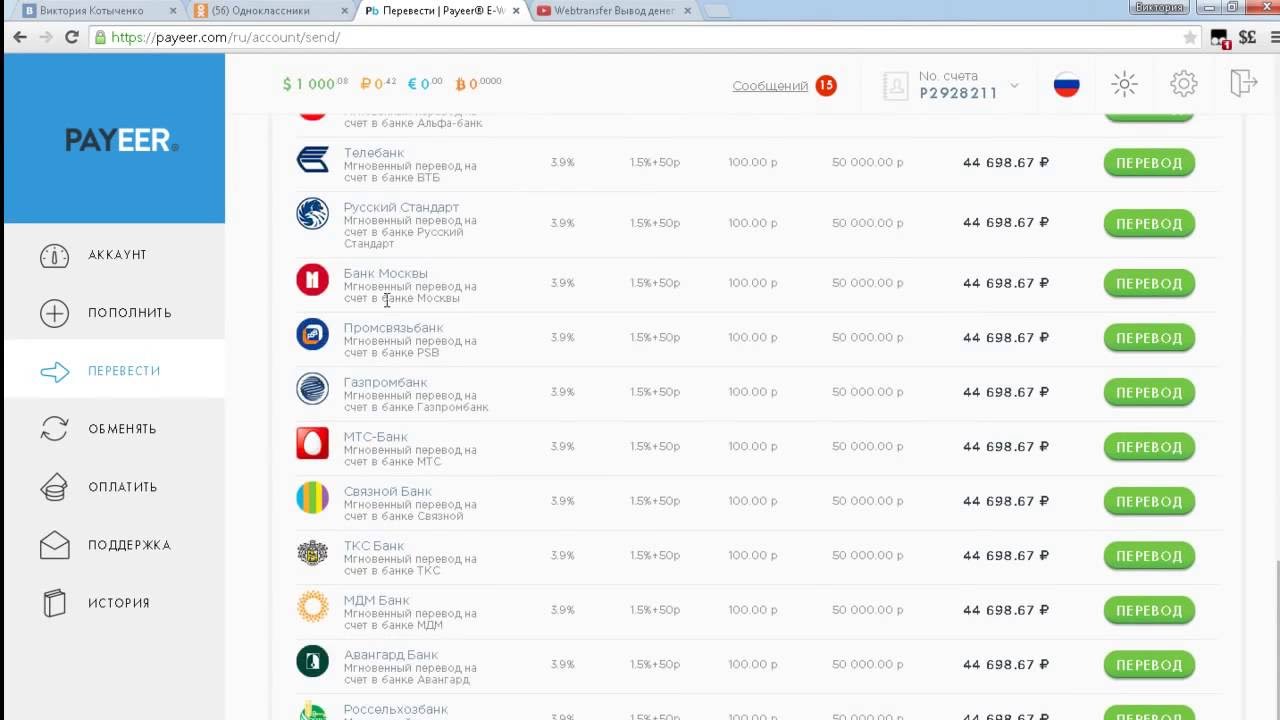Click the Telebank VTB logo icon

point(312,160)
